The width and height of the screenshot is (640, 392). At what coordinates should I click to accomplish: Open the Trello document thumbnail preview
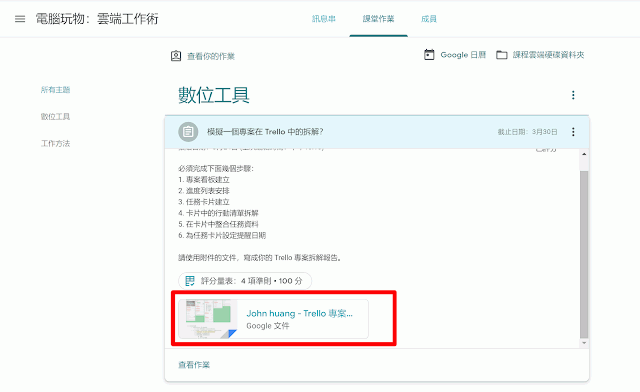click(208, 319)
